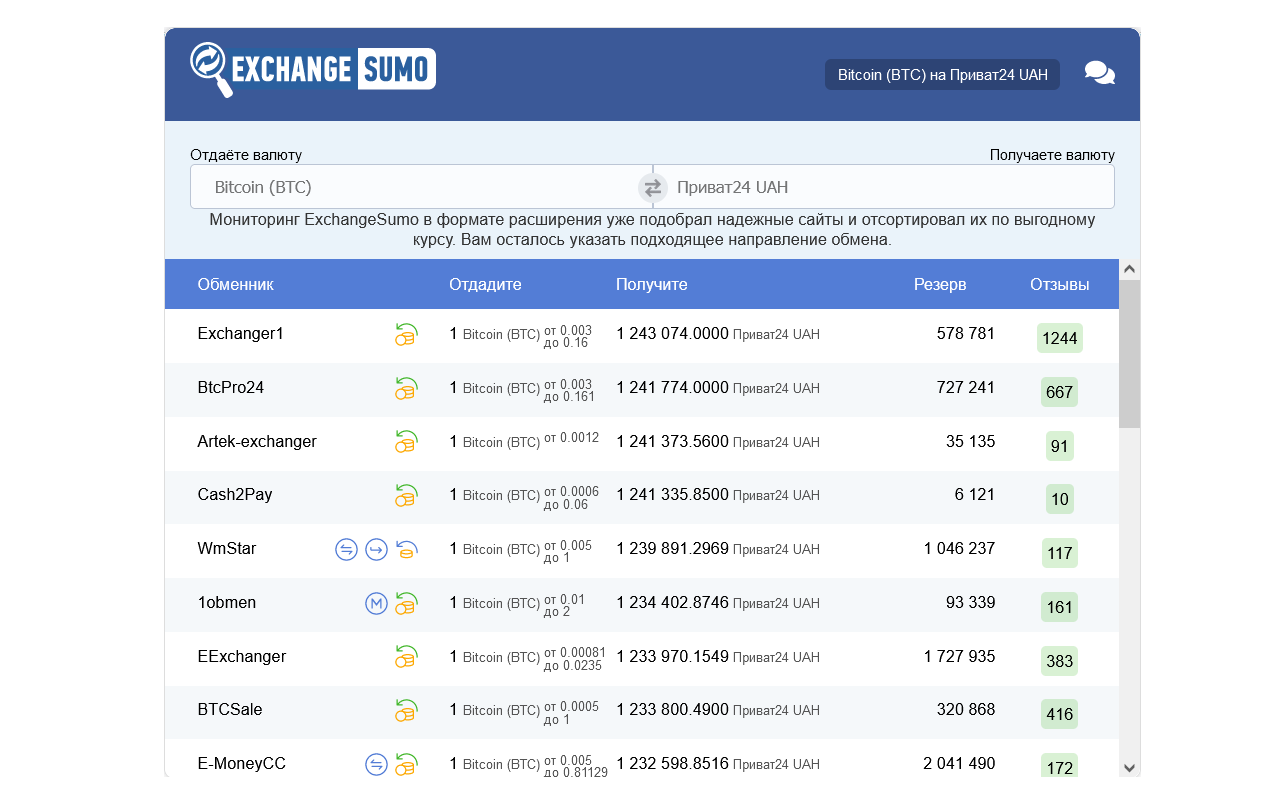This screenshot has width=1280, height=800.
Task: Open the 161 reviews badge for 1obmen
Action: 1060,607
